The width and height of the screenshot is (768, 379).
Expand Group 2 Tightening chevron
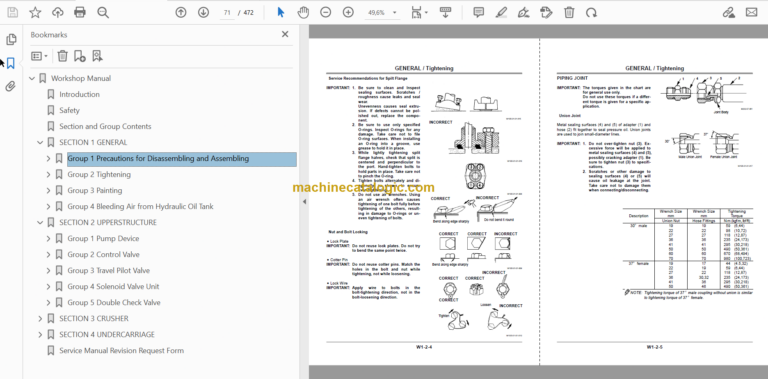coord(48,175)
